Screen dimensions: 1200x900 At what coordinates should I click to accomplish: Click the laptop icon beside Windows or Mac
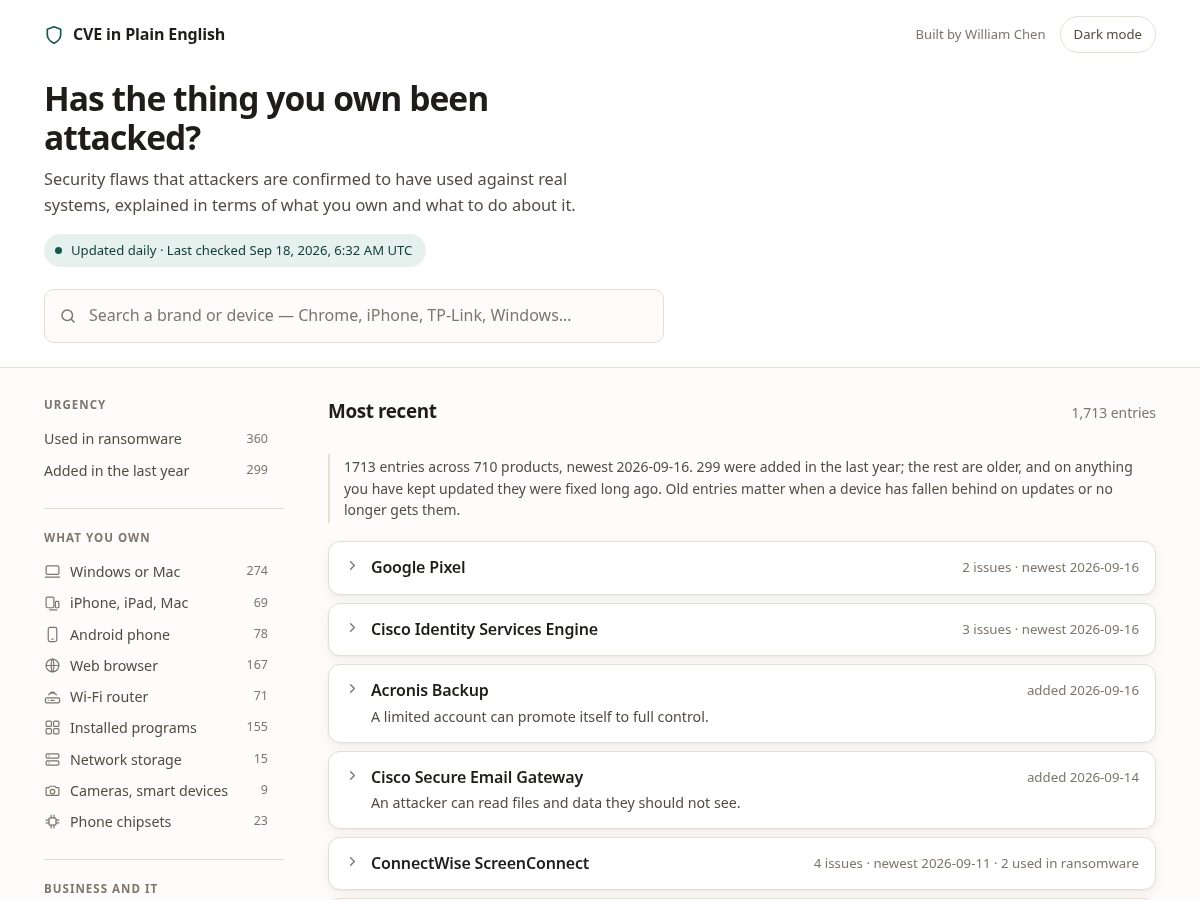(52, 572)
